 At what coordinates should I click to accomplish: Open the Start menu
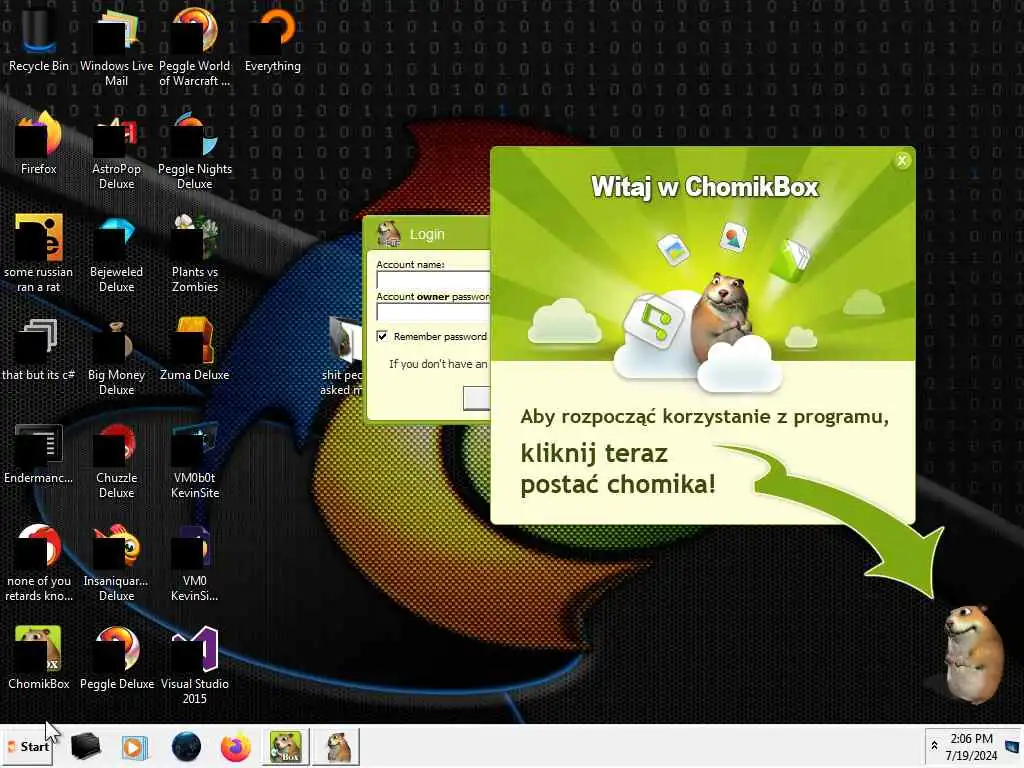[x=28, y=746]
